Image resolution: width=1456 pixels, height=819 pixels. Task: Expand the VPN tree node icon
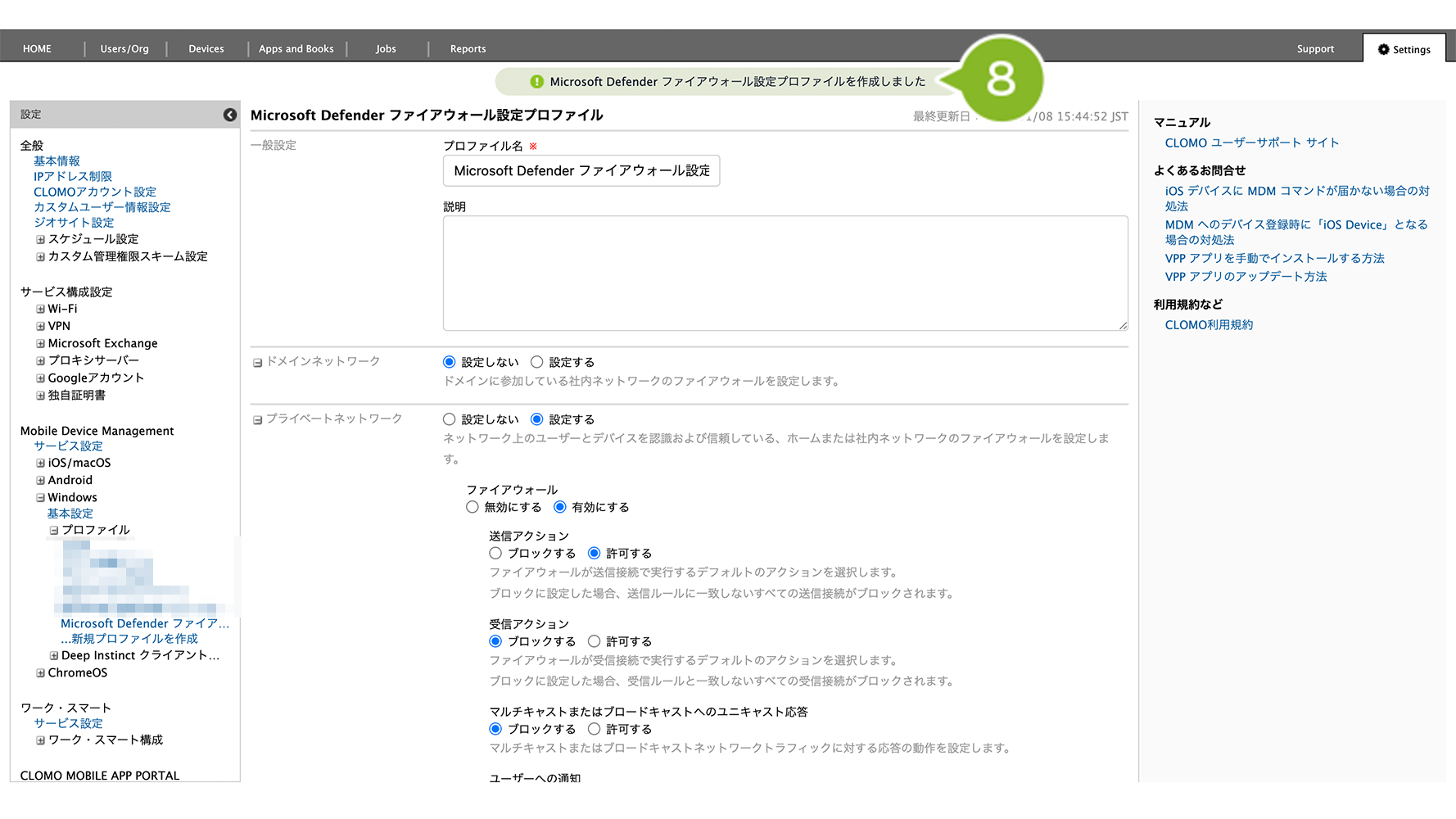(x=40, y=327)
